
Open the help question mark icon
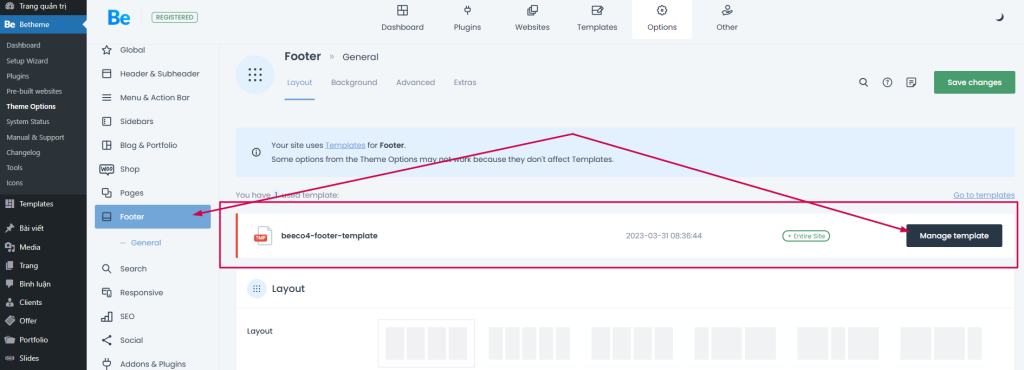pyautogui.click(x=887, y=82)
